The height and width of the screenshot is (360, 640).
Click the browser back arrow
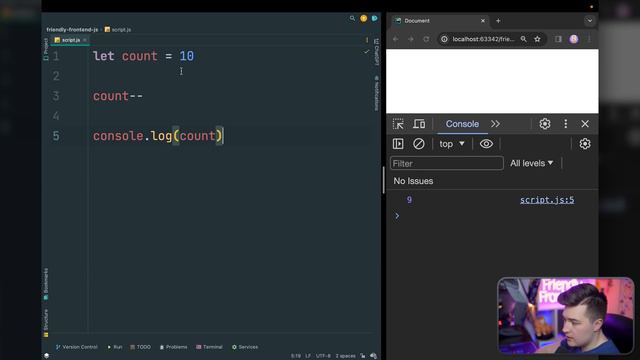[x=395, y=39]
